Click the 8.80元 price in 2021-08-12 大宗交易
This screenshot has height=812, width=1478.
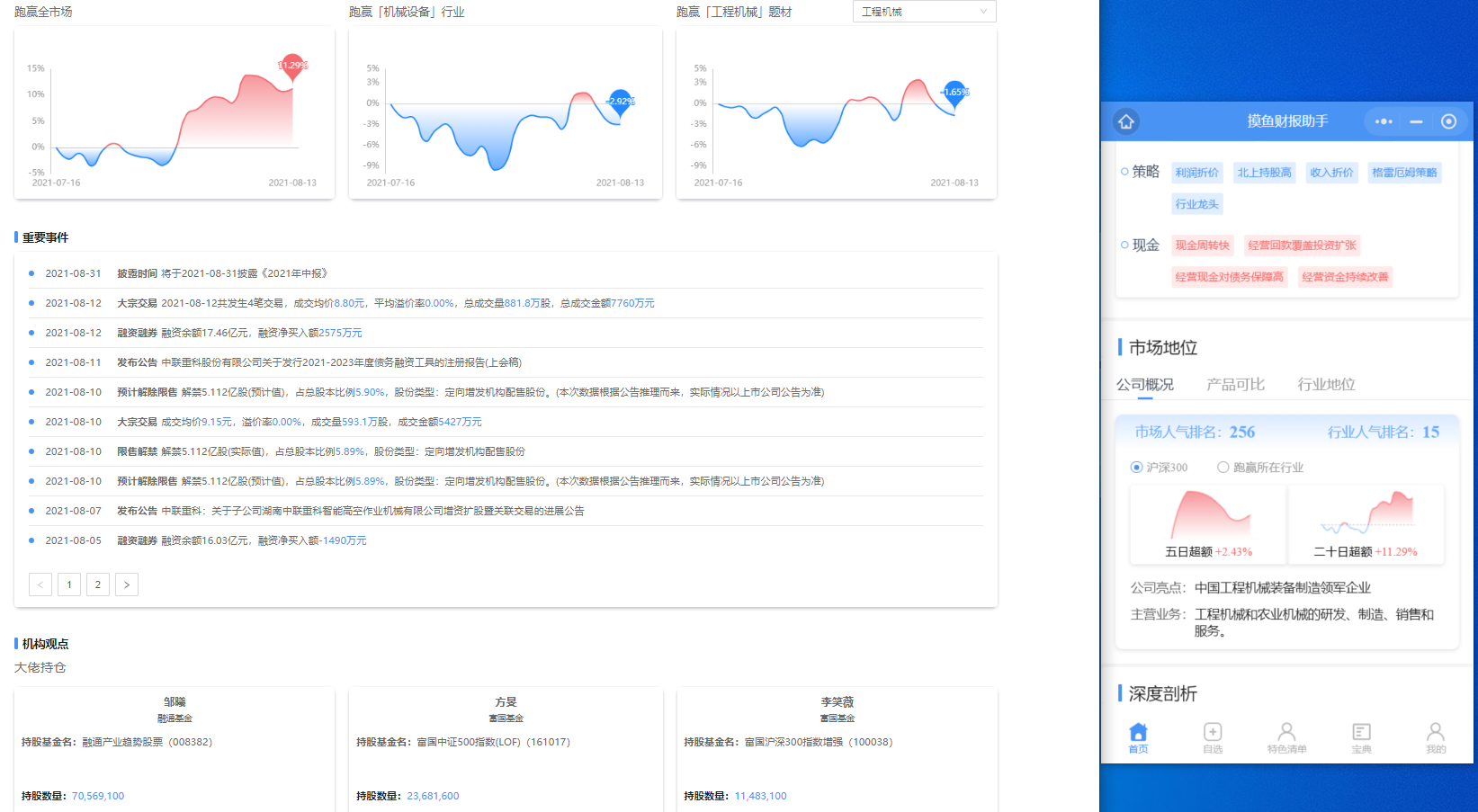point(349,303)
